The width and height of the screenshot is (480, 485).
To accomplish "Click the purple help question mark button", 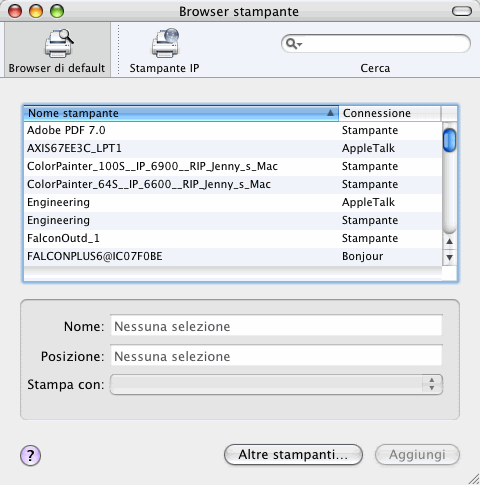I will coord(30,455).
